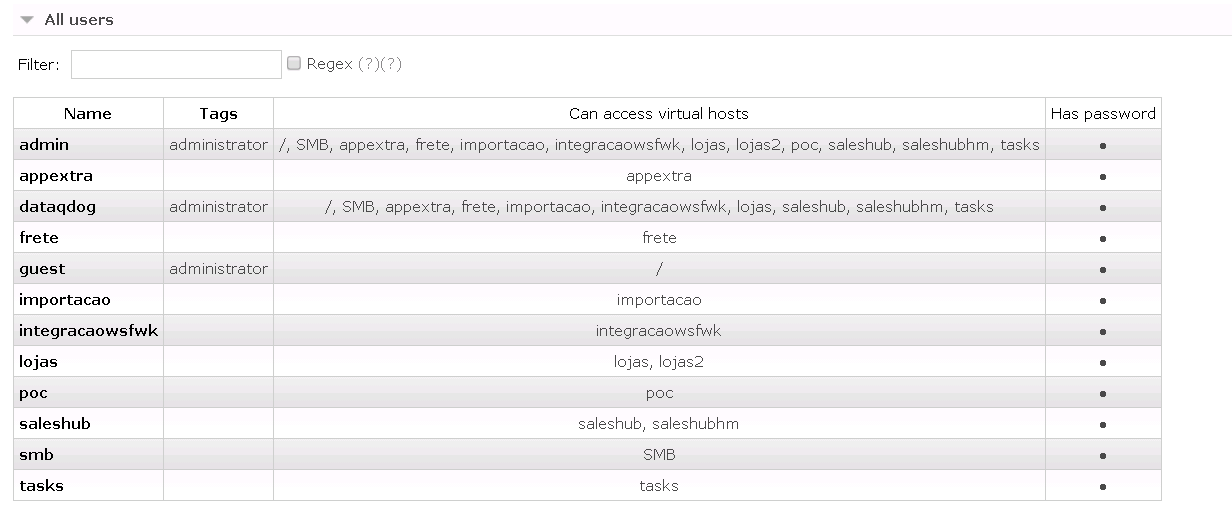The image size is (1232, 510).
Task: Enable the Regex checkbox
Action: coord(294,63)
